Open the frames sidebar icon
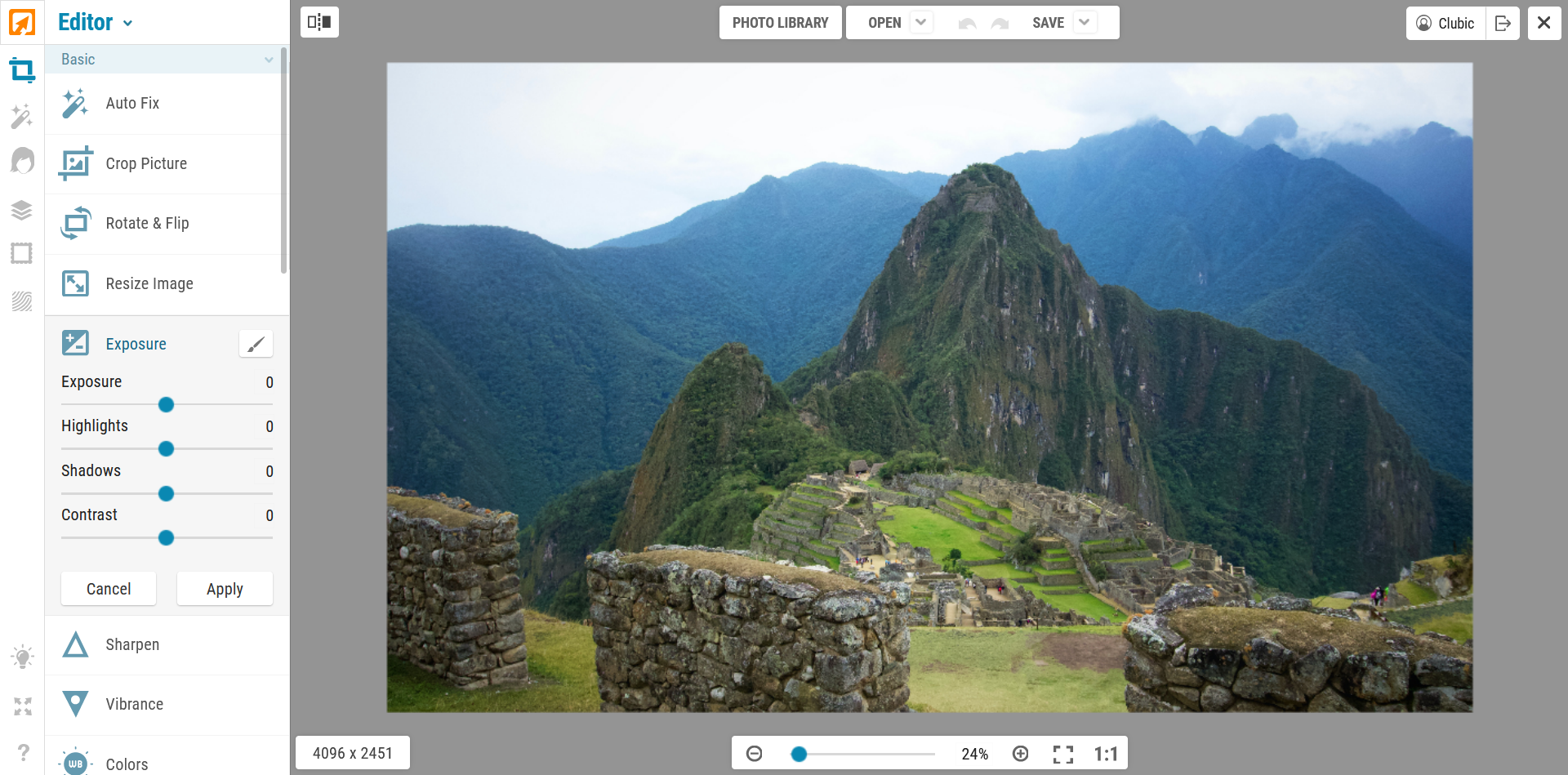1568x775 pixels. coord(22,254)
